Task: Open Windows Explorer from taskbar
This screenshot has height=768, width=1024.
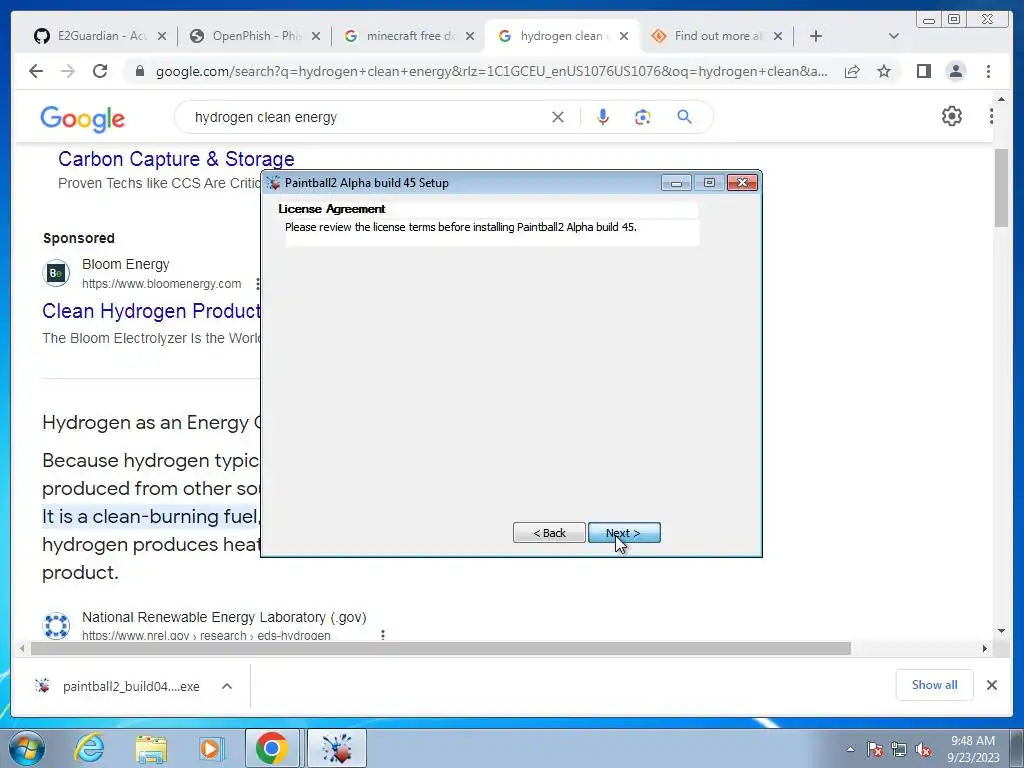Action: click(152, 748)
